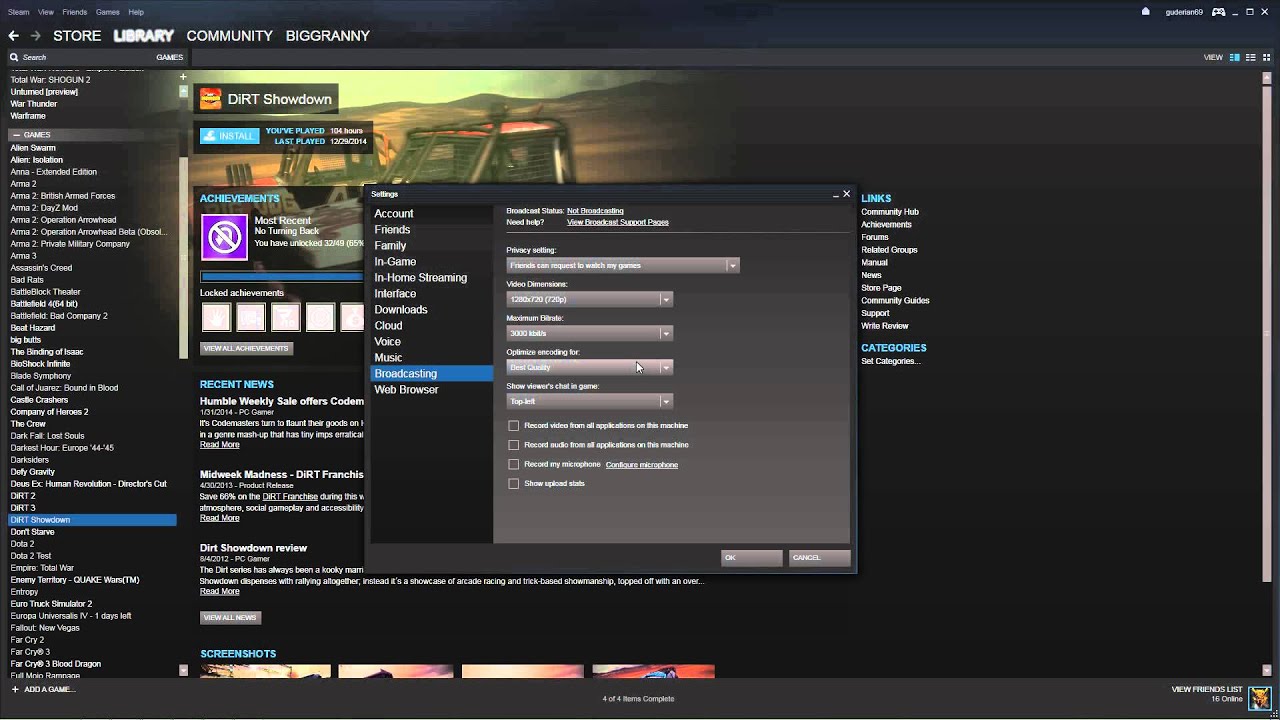1280x720 pixels.
Task: Open guderian69 account name menu
Action: 1184,12
